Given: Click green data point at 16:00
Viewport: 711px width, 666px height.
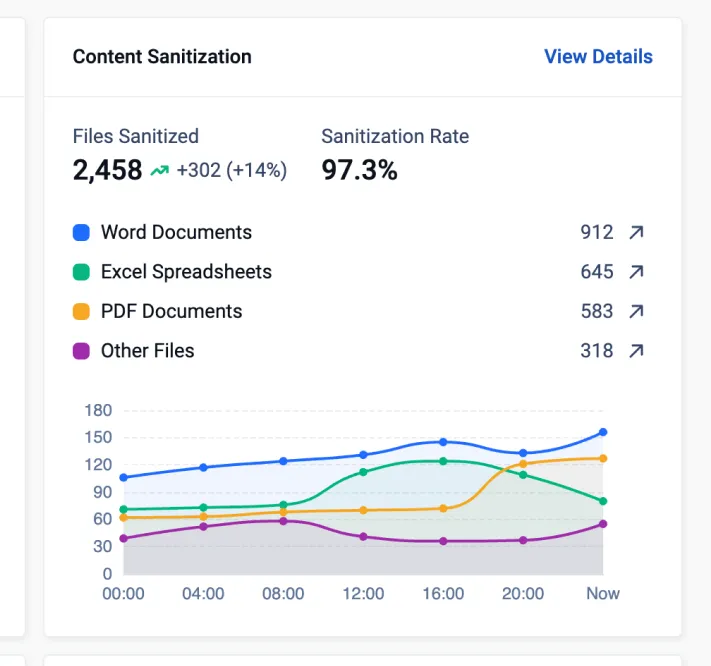Looking at the screenshot, I should [443, 461].
